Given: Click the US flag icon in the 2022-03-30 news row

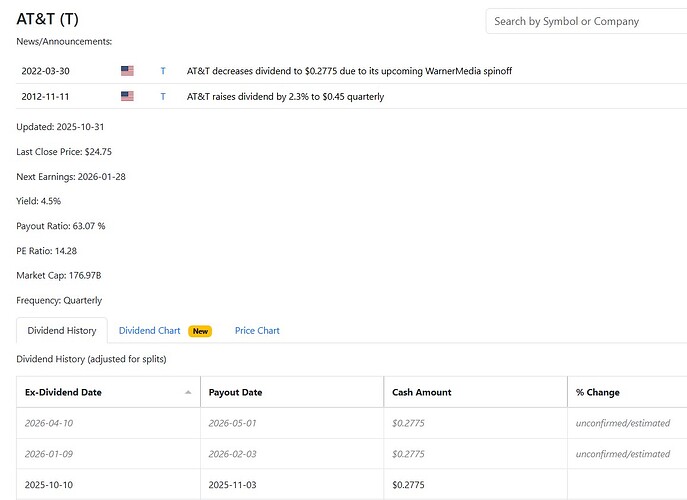Looking at the screenshot, I should [x=127, y=71].
